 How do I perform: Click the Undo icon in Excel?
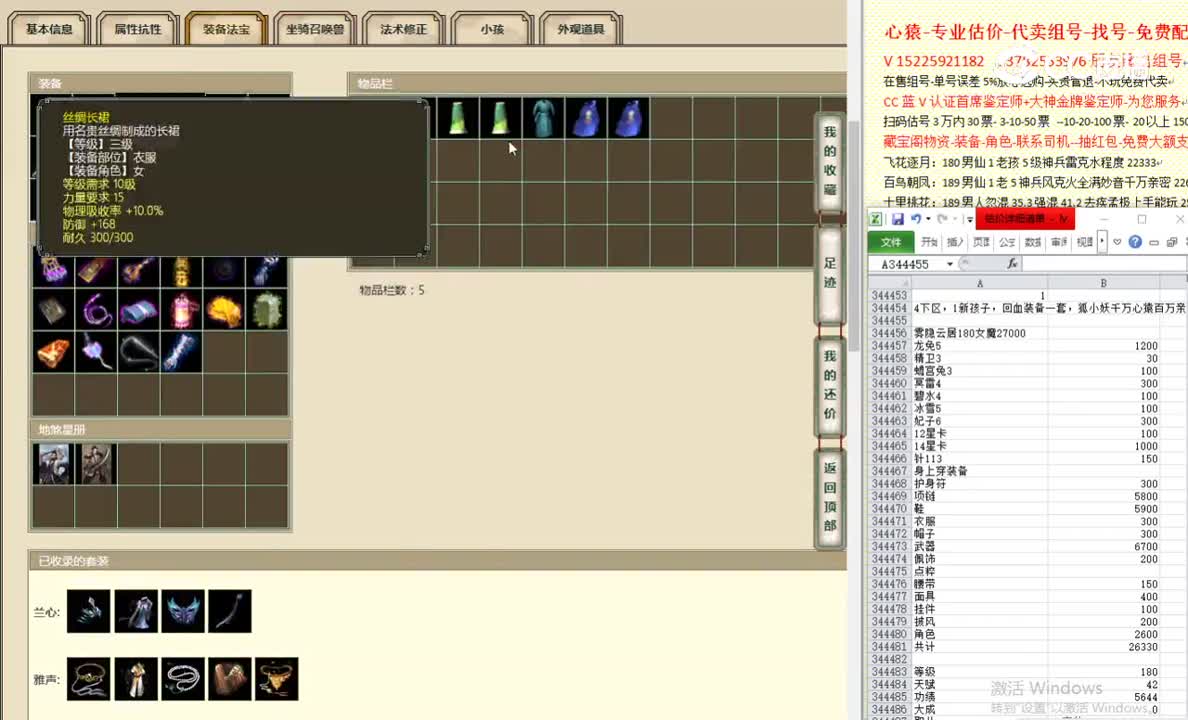pyautogui.click(x=916, y=219)
